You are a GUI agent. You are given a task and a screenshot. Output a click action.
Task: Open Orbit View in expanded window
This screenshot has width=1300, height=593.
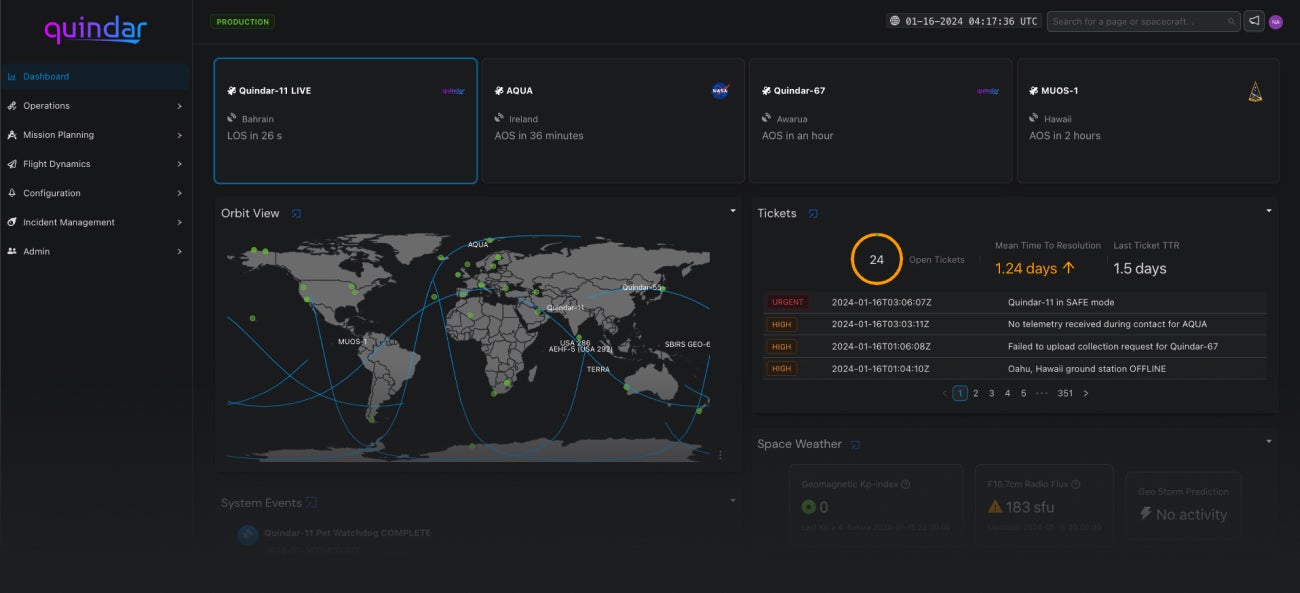pyautogui.click(x=296, y=213)
